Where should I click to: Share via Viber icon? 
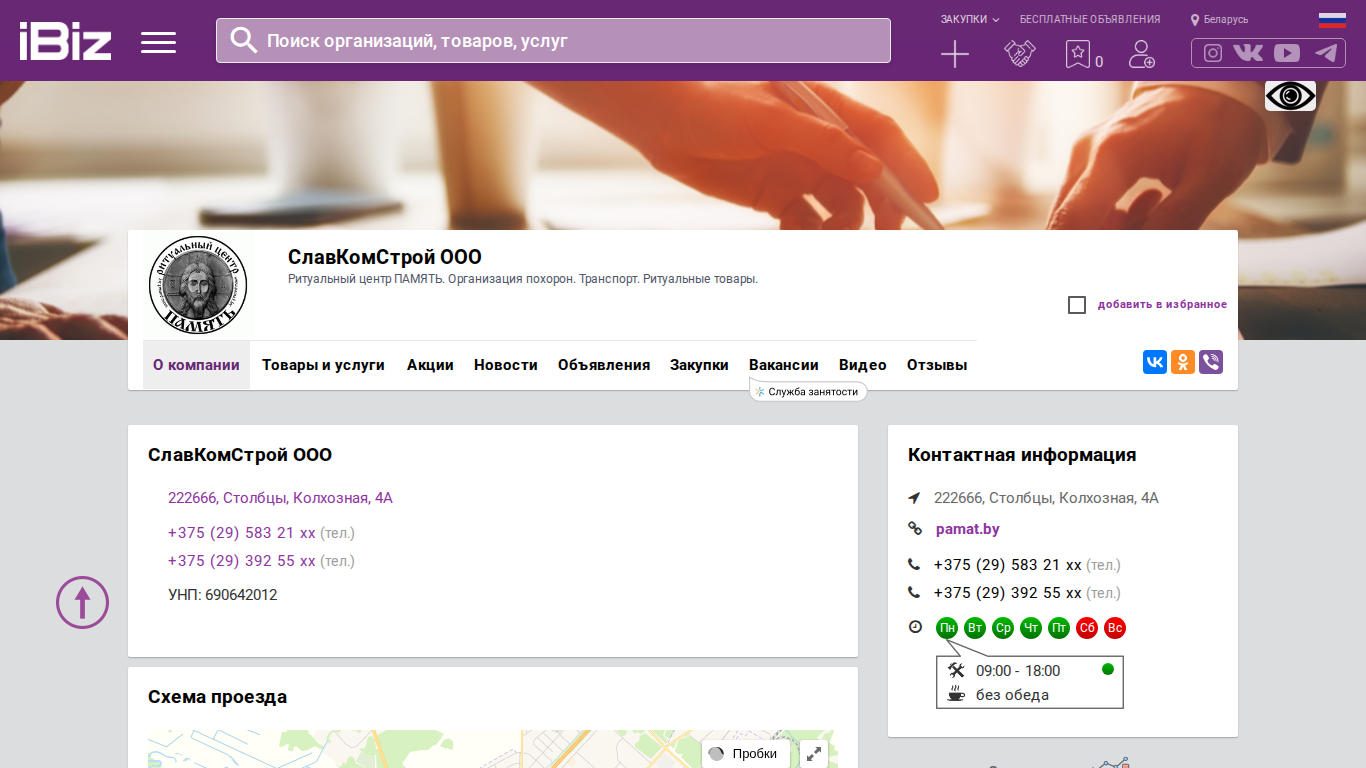[1211, 362]
